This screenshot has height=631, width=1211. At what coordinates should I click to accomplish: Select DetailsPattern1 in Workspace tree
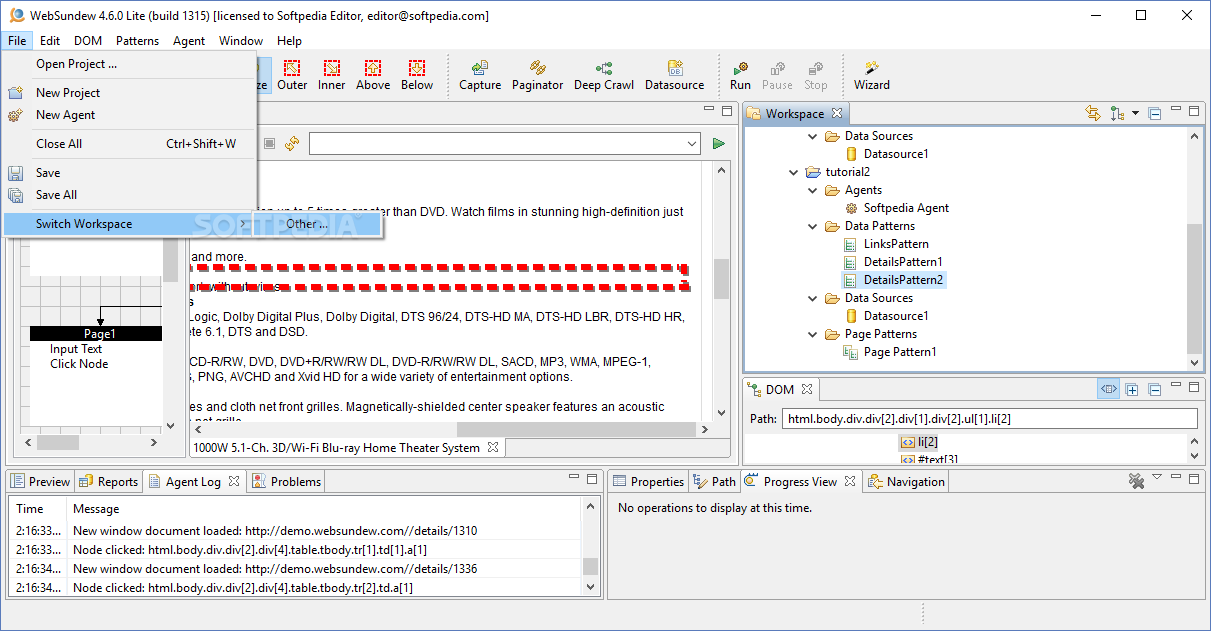(x=893, y=262)
